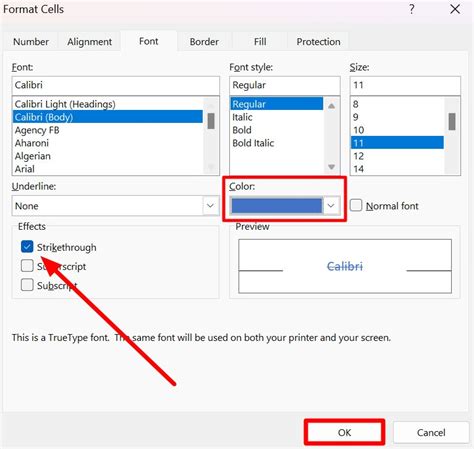Choose font size 11 in list
The height and width of the screenshot is (449, 474).
pyautogui.click(x=397, y=143)
